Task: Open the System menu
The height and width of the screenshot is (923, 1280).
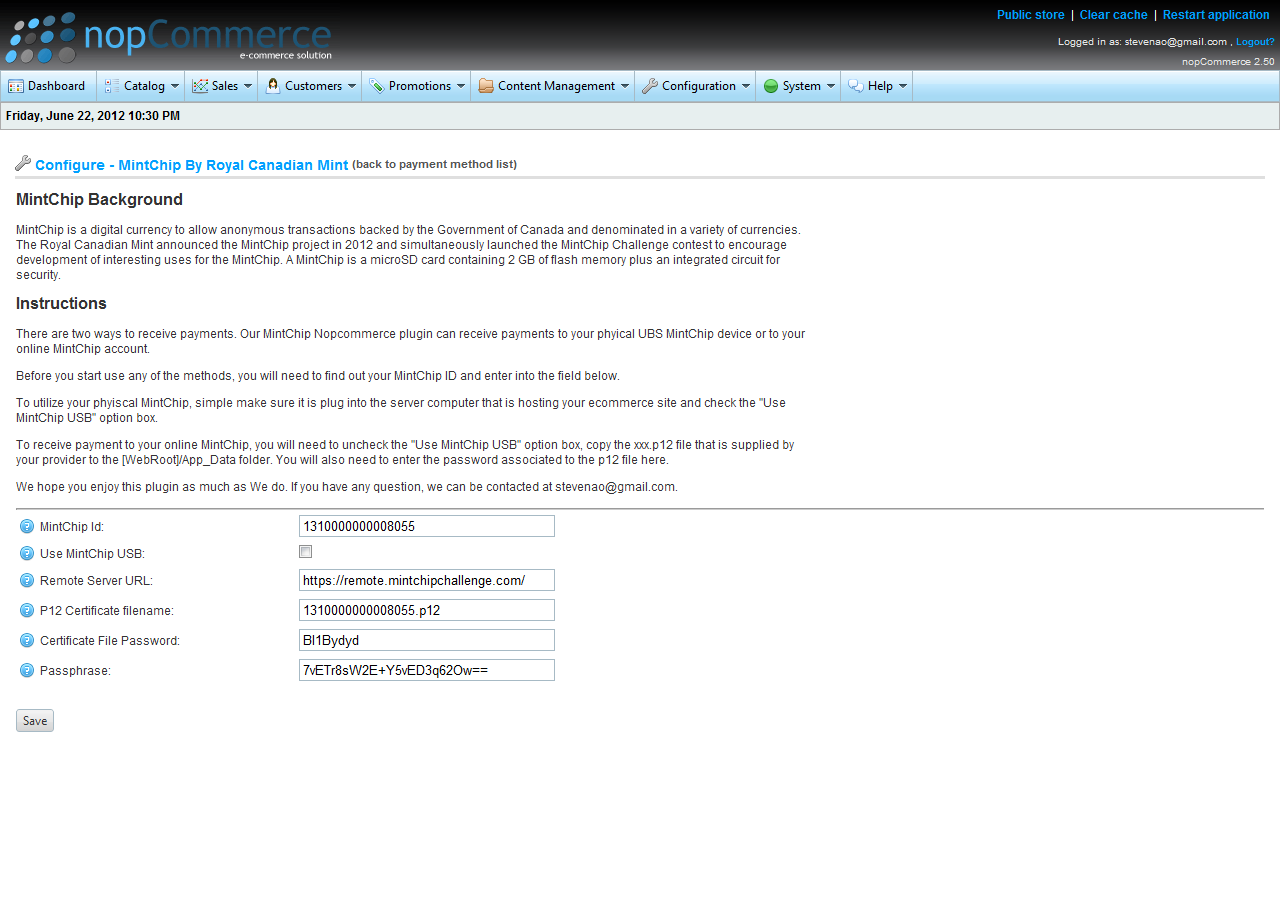Action: [x=798, y=86]
